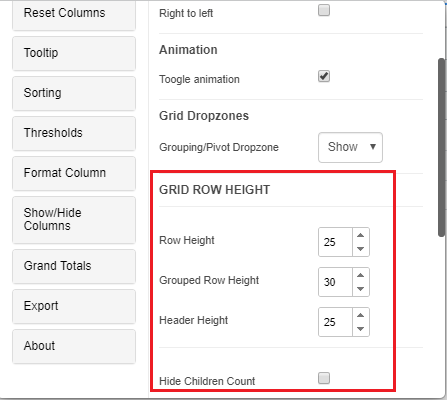Open Show/Hide Columns section
The image size is (447, 400).
pyautogui.click(x=74, y=220)
